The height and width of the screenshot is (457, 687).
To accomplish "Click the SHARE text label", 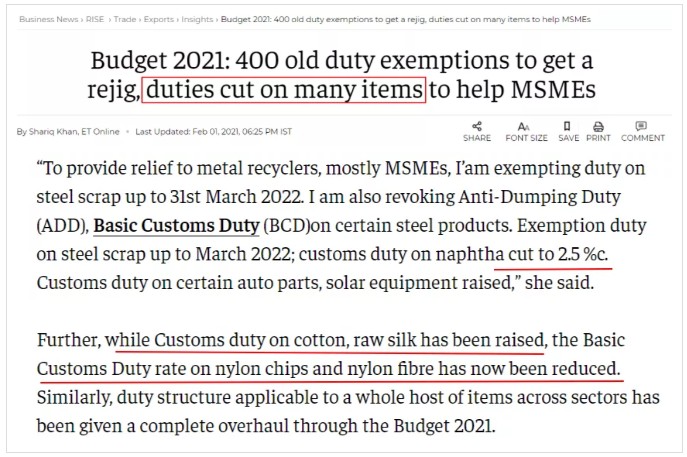I will 477,138.
